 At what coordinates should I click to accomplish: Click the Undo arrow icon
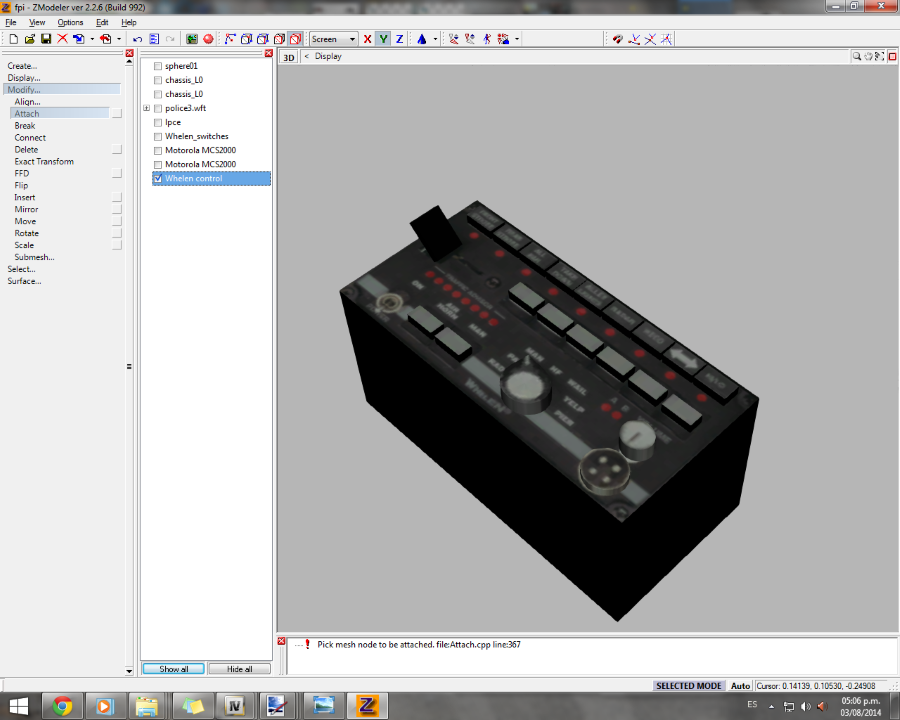coord(138,39)
